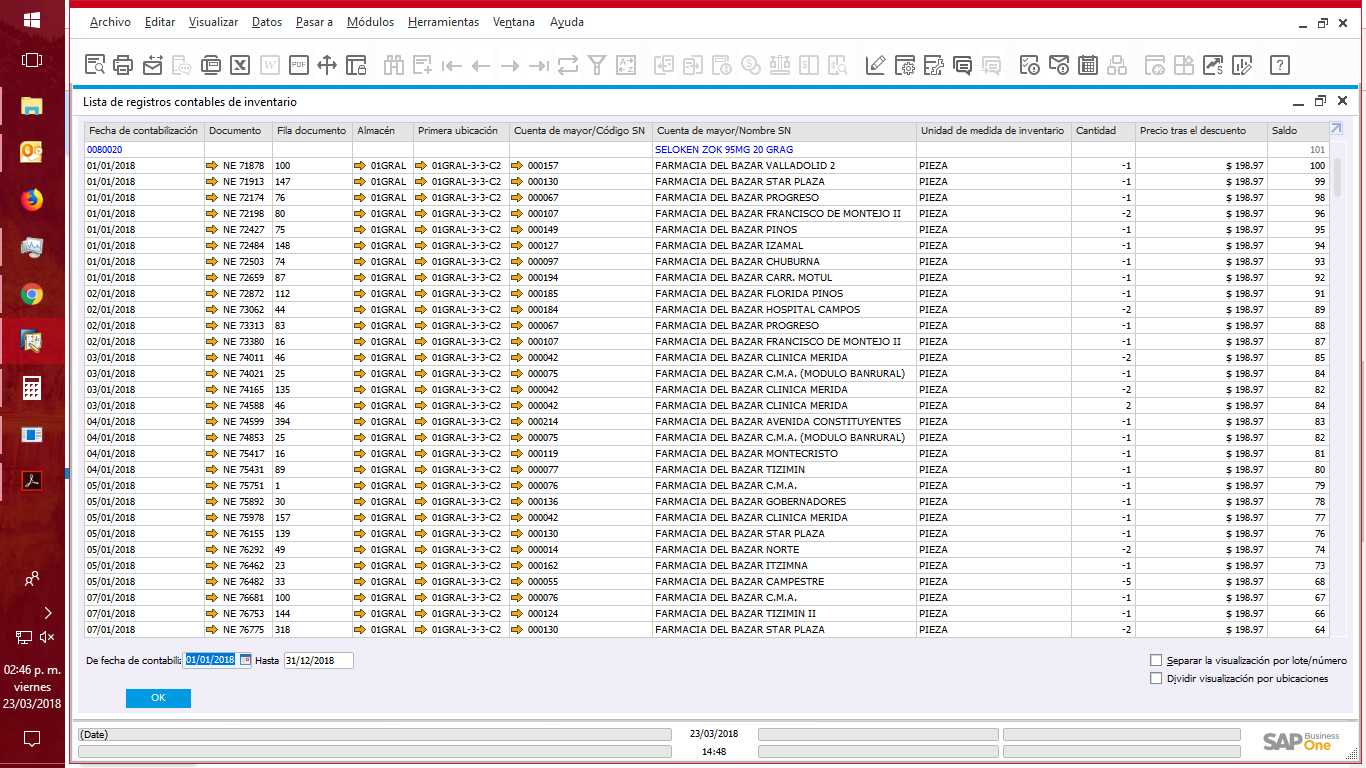Follow the link arrow for account 000130 on row NE 71913
The image size is (1366, 768).
[518, 182]
